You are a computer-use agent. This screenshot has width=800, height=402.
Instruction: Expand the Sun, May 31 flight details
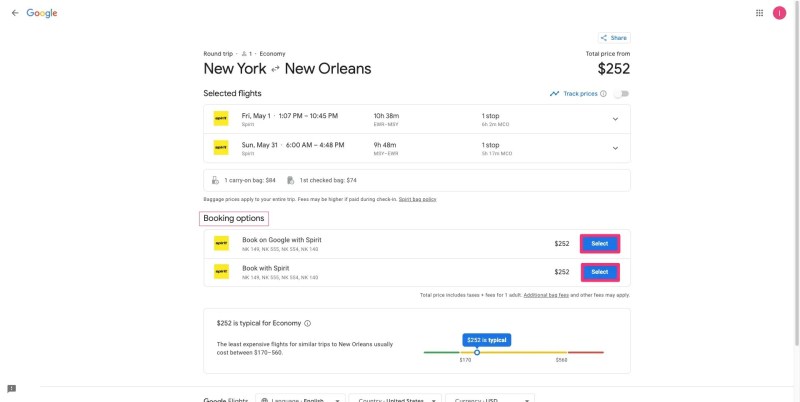click(615, 148)
